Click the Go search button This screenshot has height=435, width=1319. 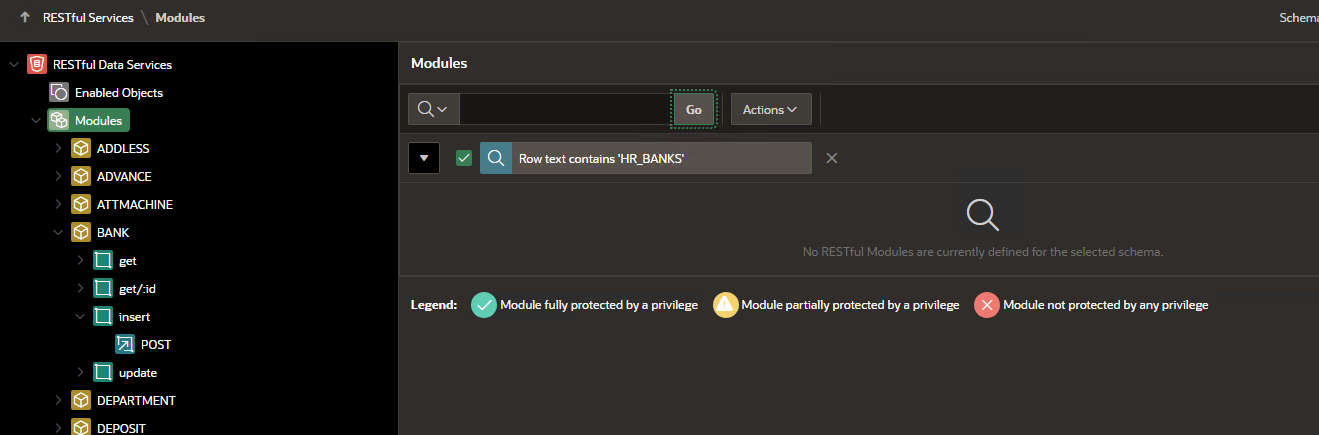coord(693,109)
